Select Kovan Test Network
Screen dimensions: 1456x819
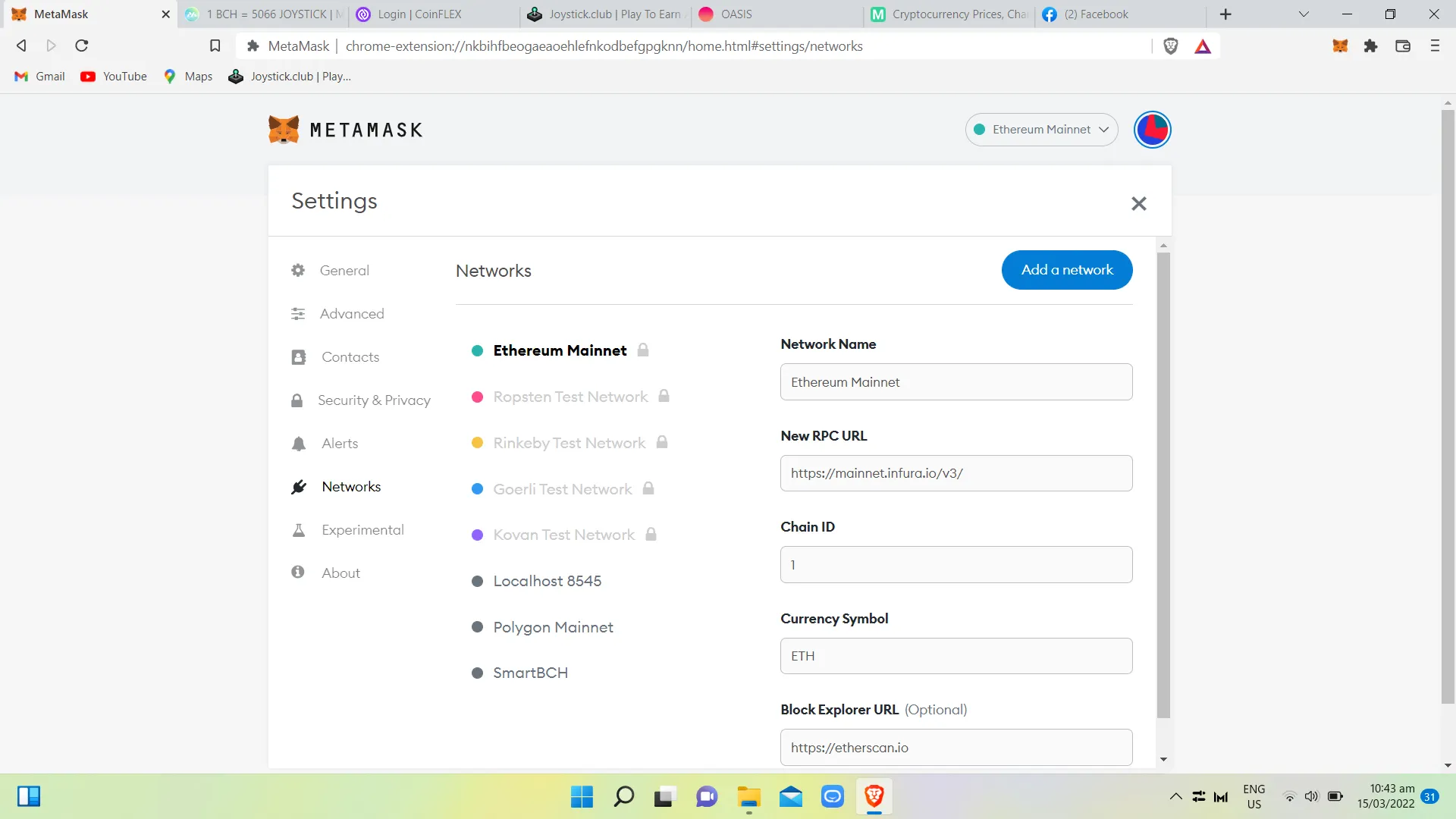pyautogui.click(x=563, y=535)
